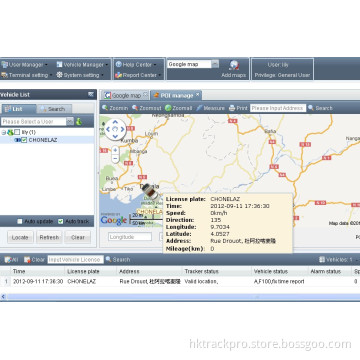Focus the Input Vehicle License field
The width and height of the screenshot is (360, 360).
(75, 259)
